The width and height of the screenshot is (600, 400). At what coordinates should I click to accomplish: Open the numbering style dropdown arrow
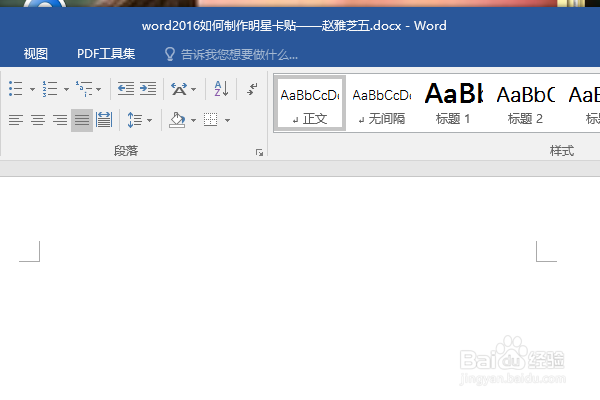(66, 89)
